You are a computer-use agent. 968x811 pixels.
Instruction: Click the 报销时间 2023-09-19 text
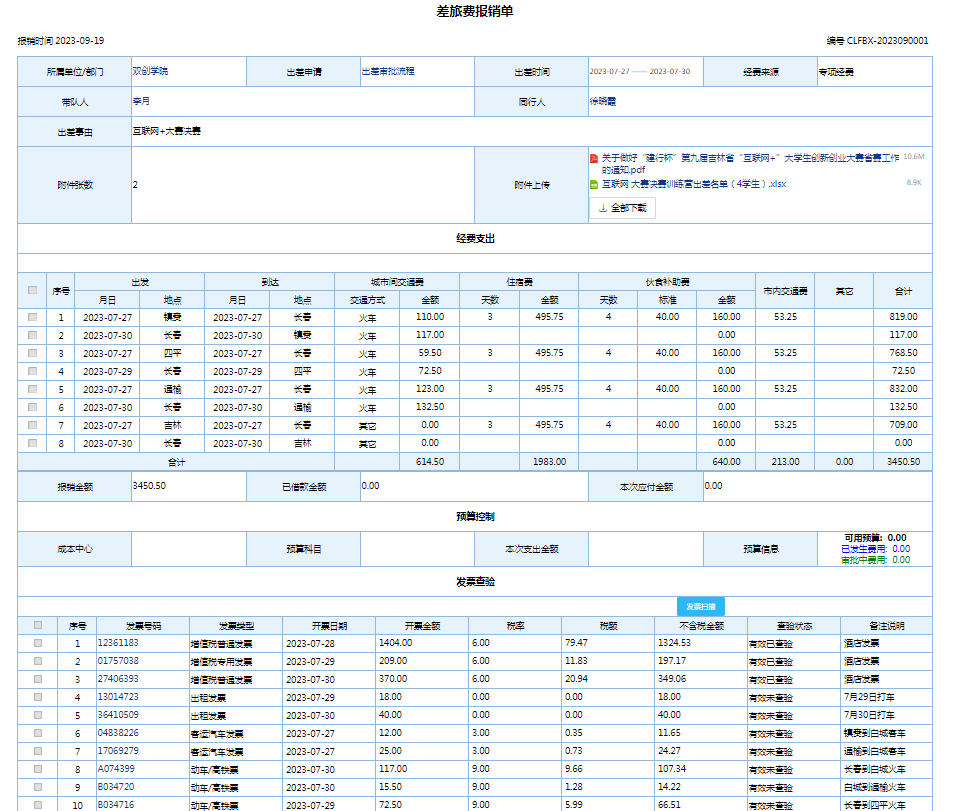tap(60, 41)
